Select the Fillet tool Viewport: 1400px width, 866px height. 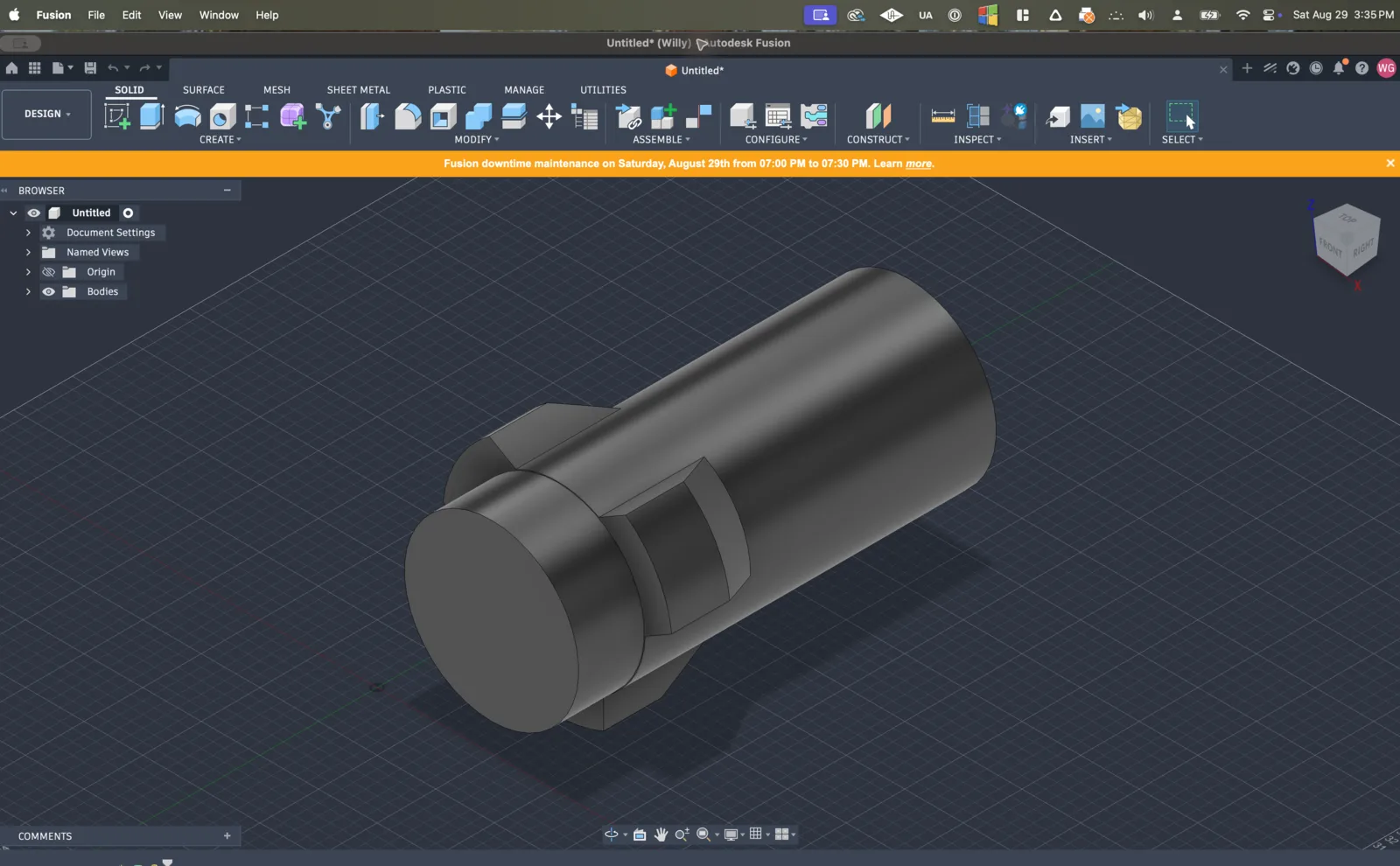408,116
